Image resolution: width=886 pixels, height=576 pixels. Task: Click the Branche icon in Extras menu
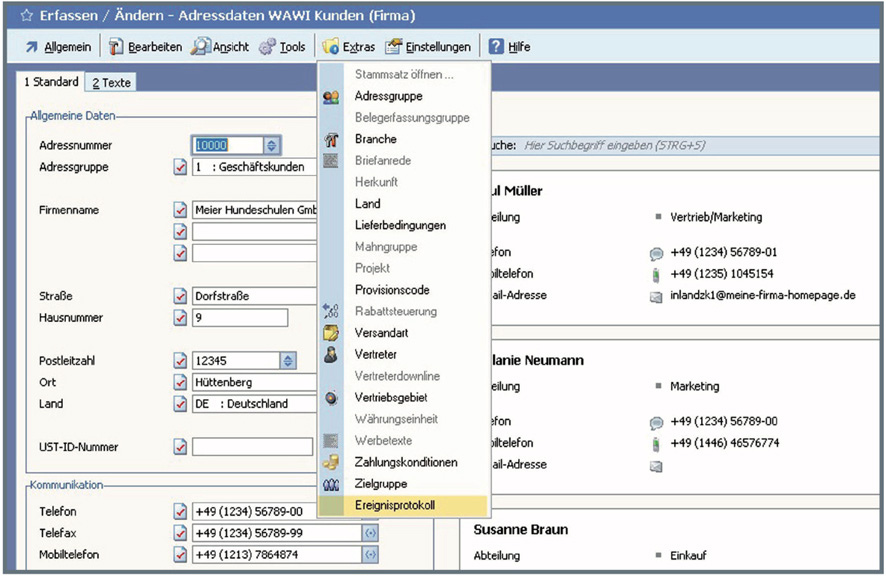point(331,140)
